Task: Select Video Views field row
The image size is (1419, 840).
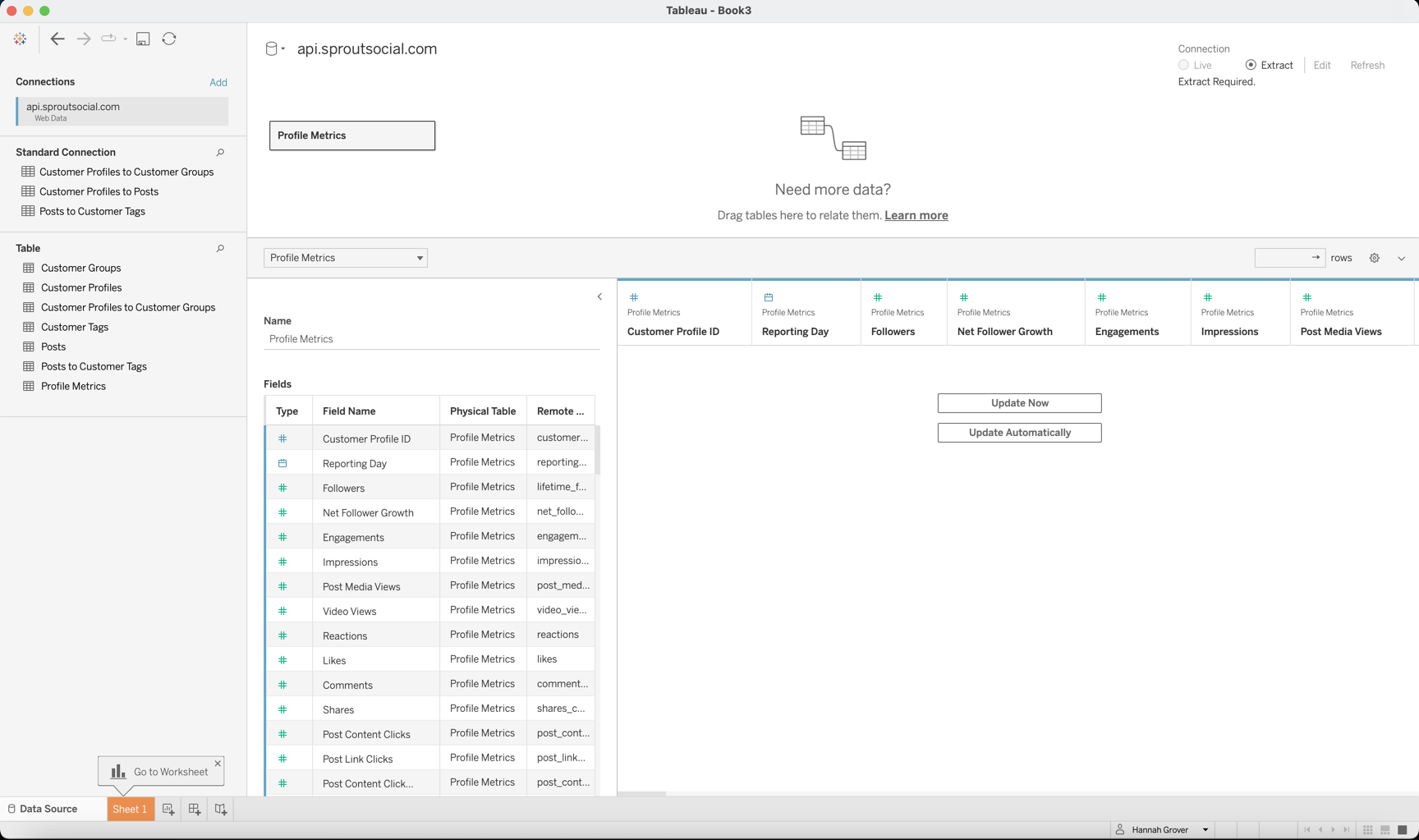Action: coord(429,611)
